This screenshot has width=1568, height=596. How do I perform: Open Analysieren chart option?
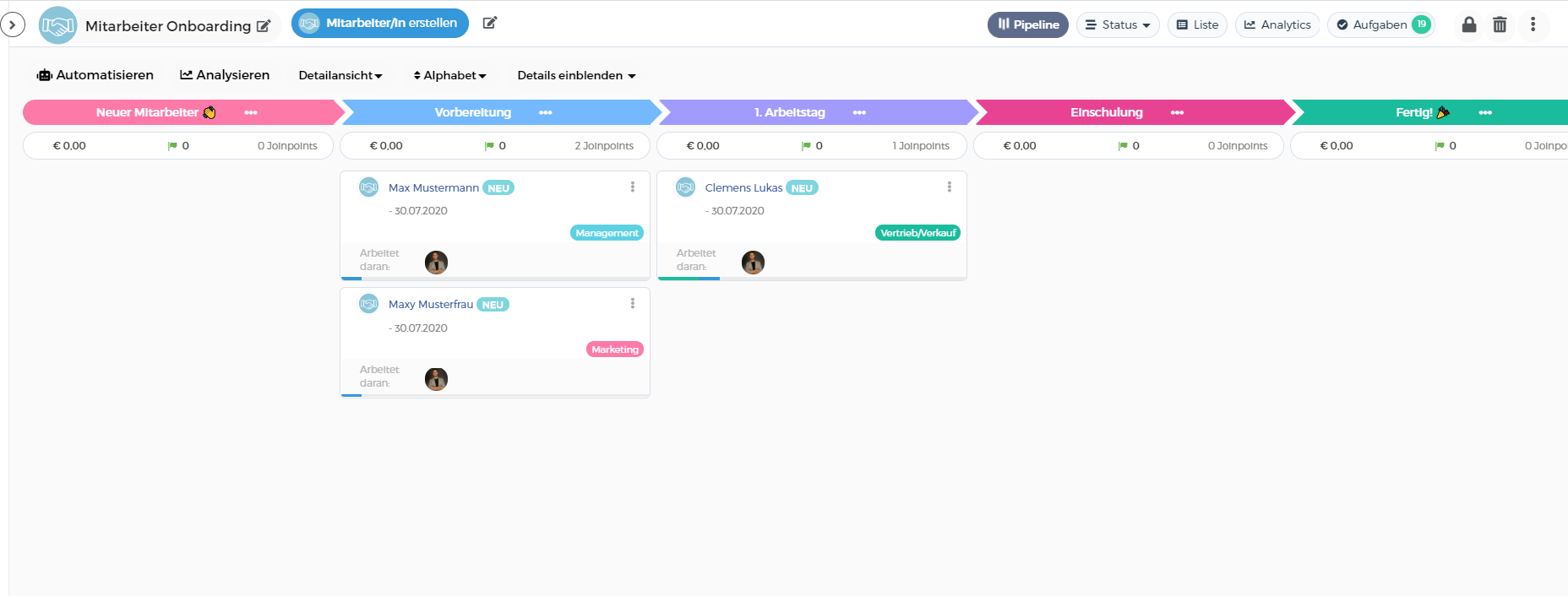tap(225, 75)
